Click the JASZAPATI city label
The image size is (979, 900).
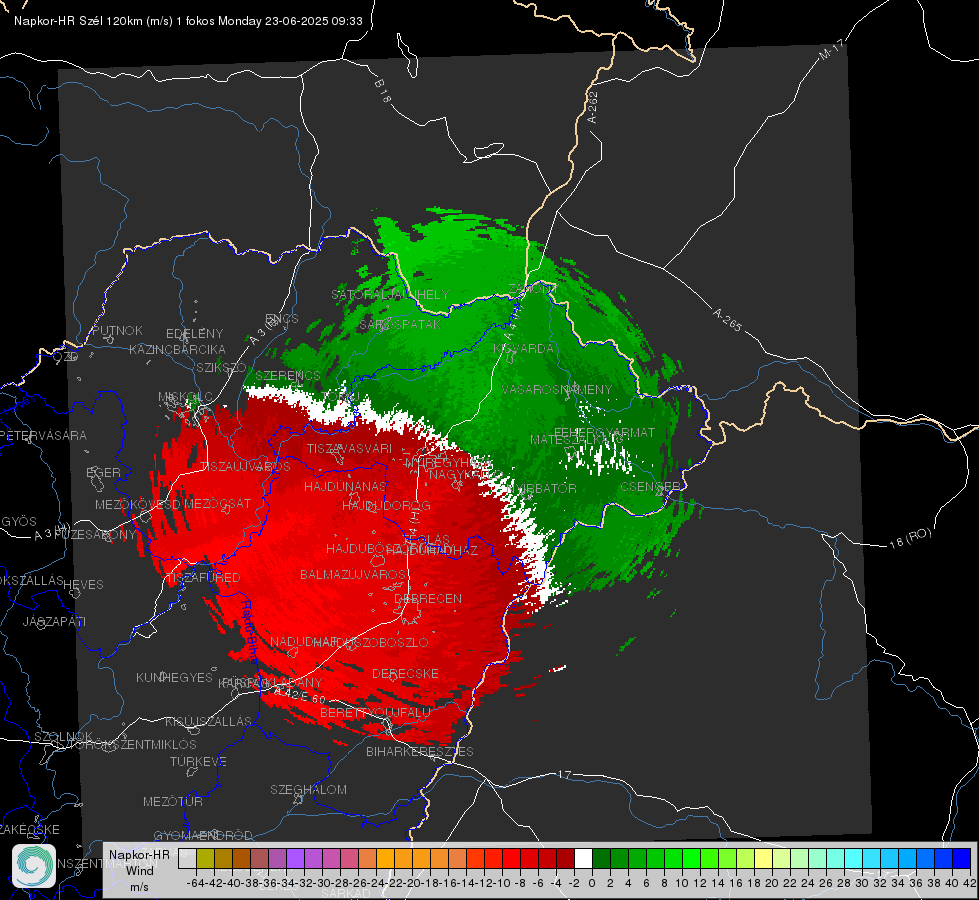click(x=54, y=621)
